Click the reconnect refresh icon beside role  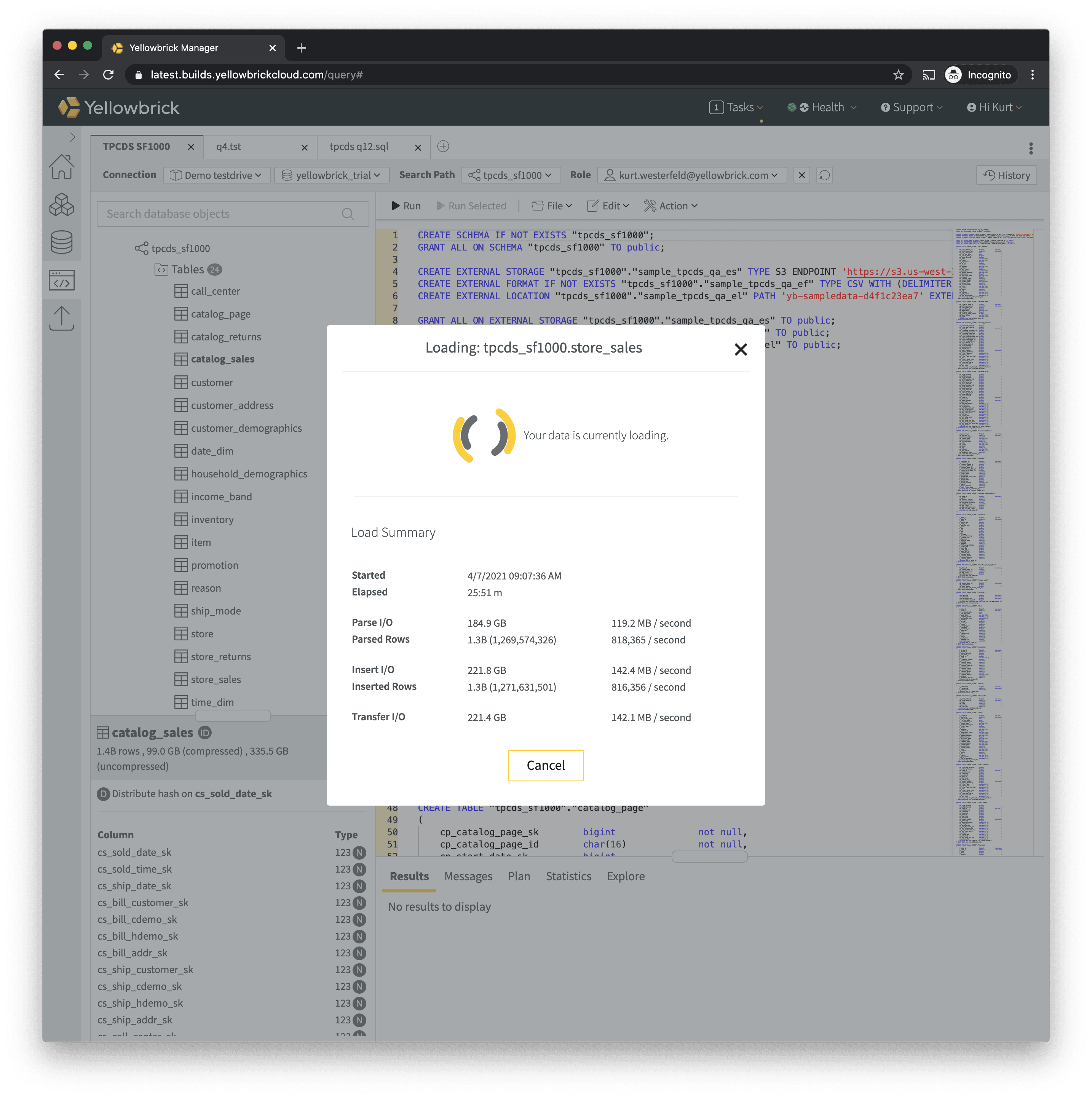click(x=824, y=176)
